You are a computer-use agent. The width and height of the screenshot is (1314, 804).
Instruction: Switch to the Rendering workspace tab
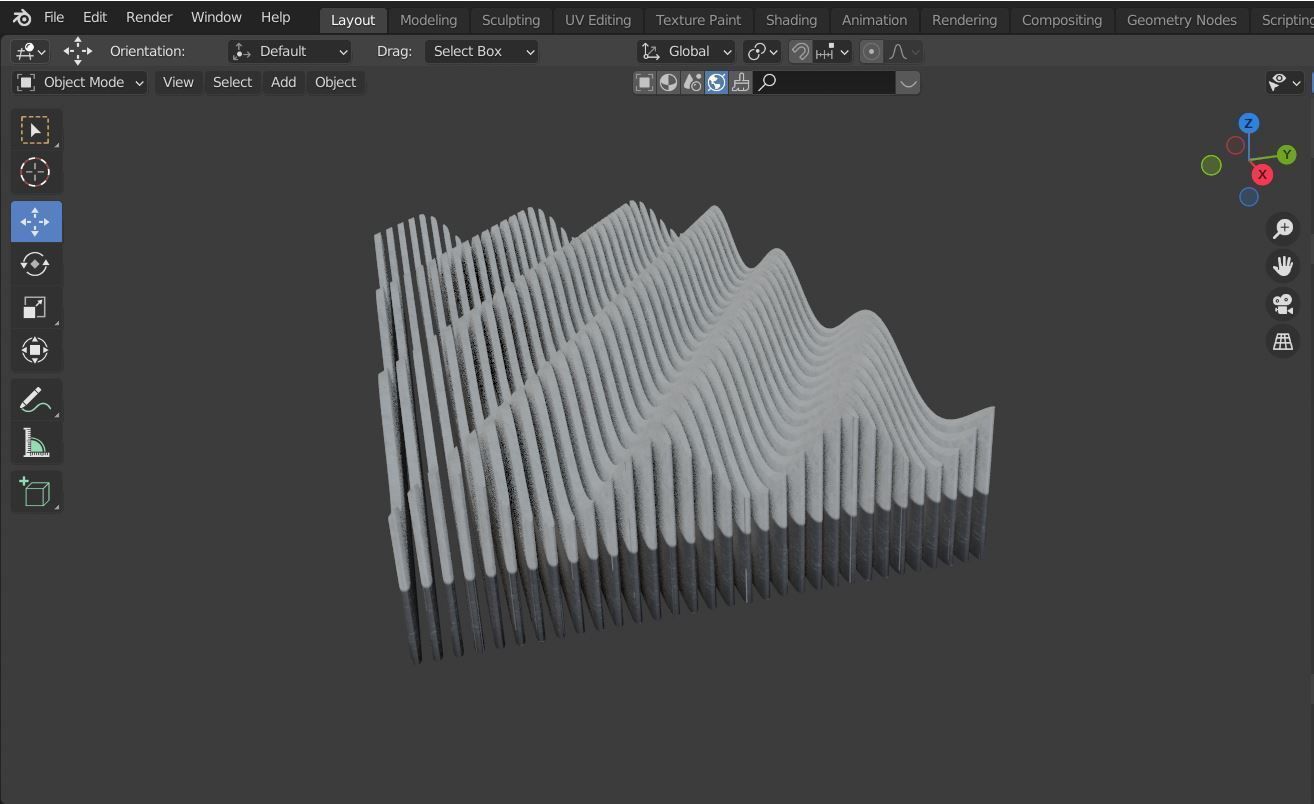coord(964,20)
